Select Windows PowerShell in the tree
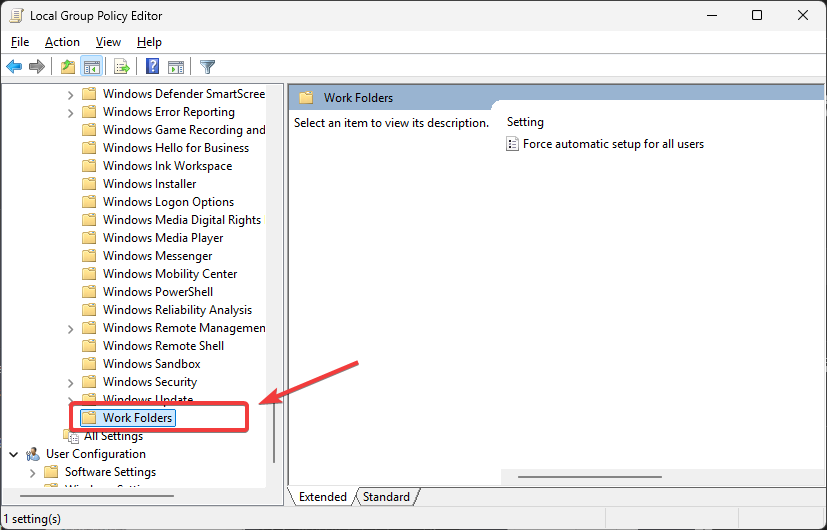 point(157,292)
